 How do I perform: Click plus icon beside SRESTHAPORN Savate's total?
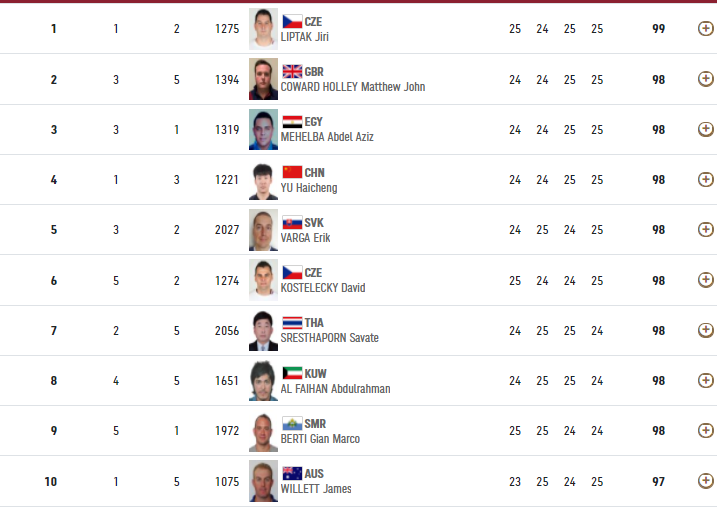706,330
